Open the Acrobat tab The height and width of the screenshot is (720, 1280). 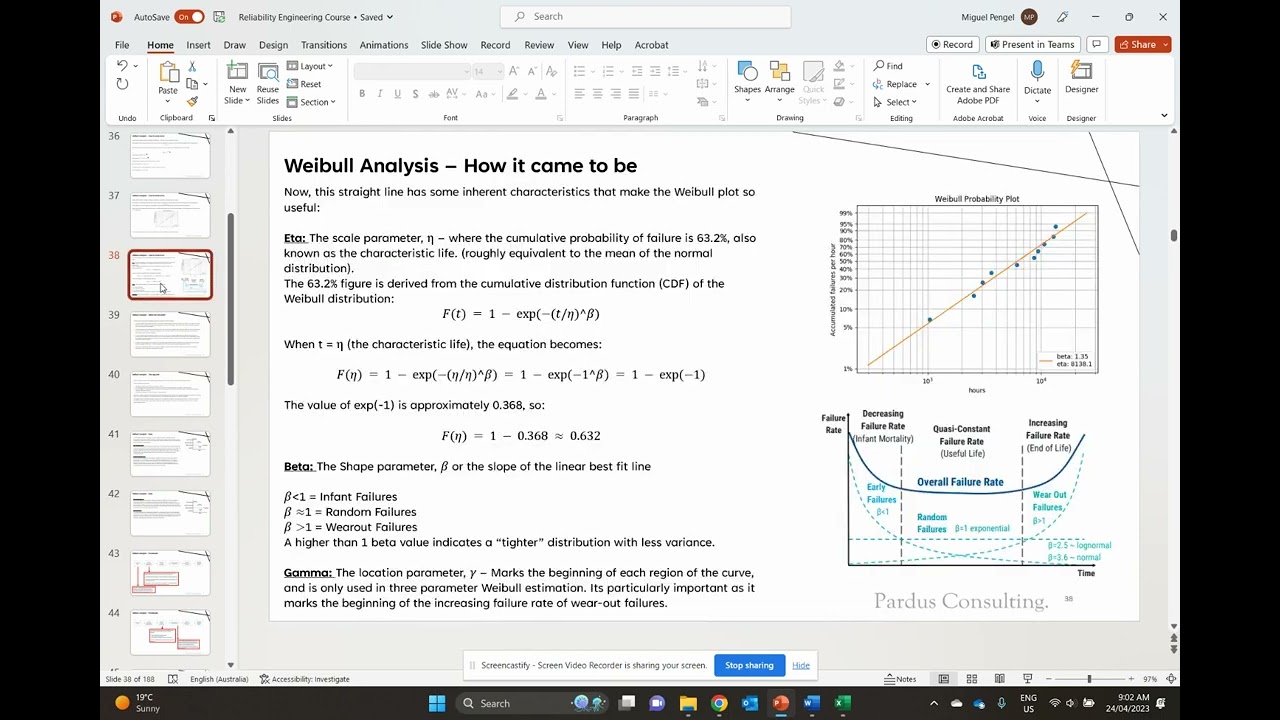pyautogui.click(x=651, y=45)
